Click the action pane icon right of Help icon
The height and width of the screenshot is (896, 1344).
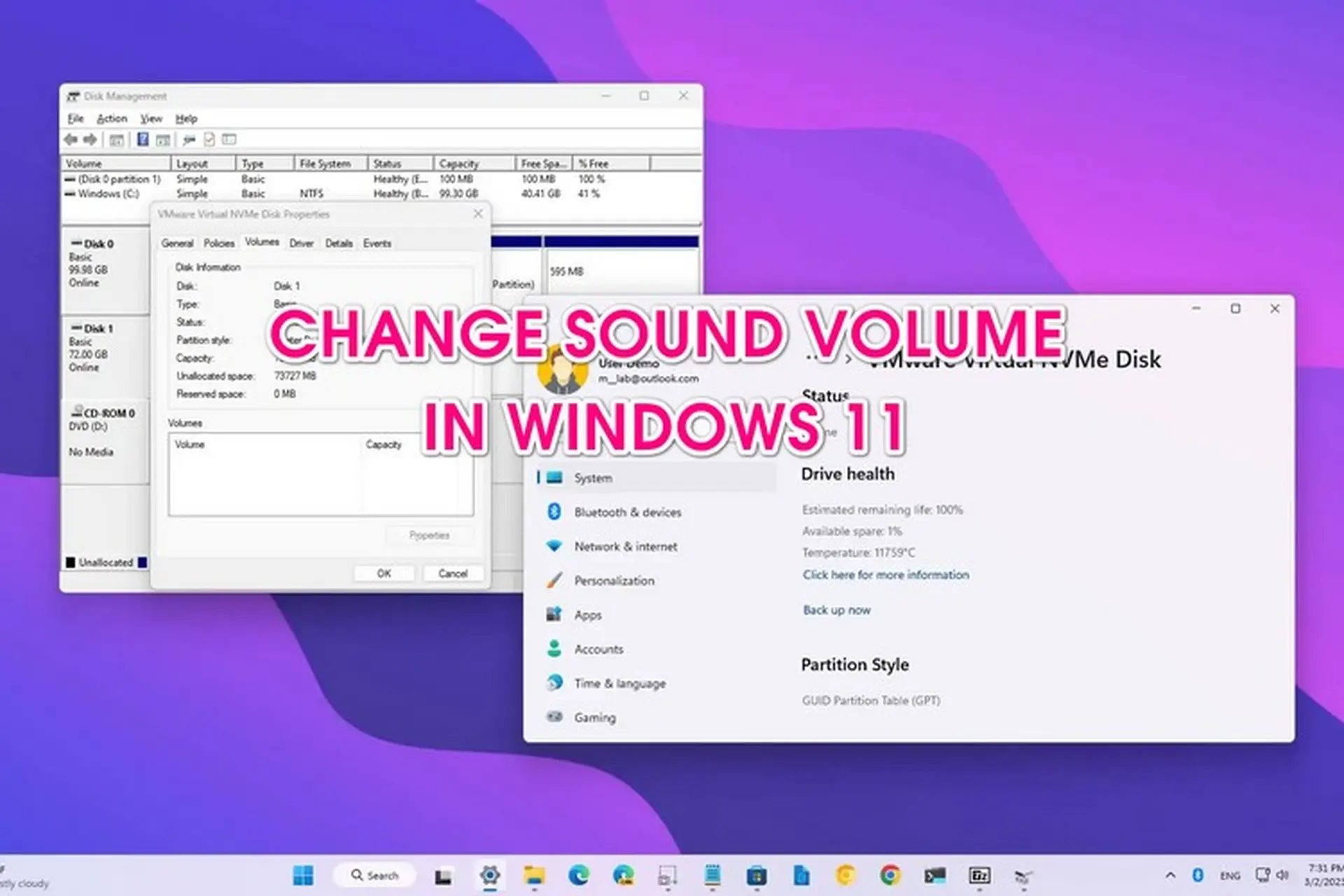click(x=163, y=140)
